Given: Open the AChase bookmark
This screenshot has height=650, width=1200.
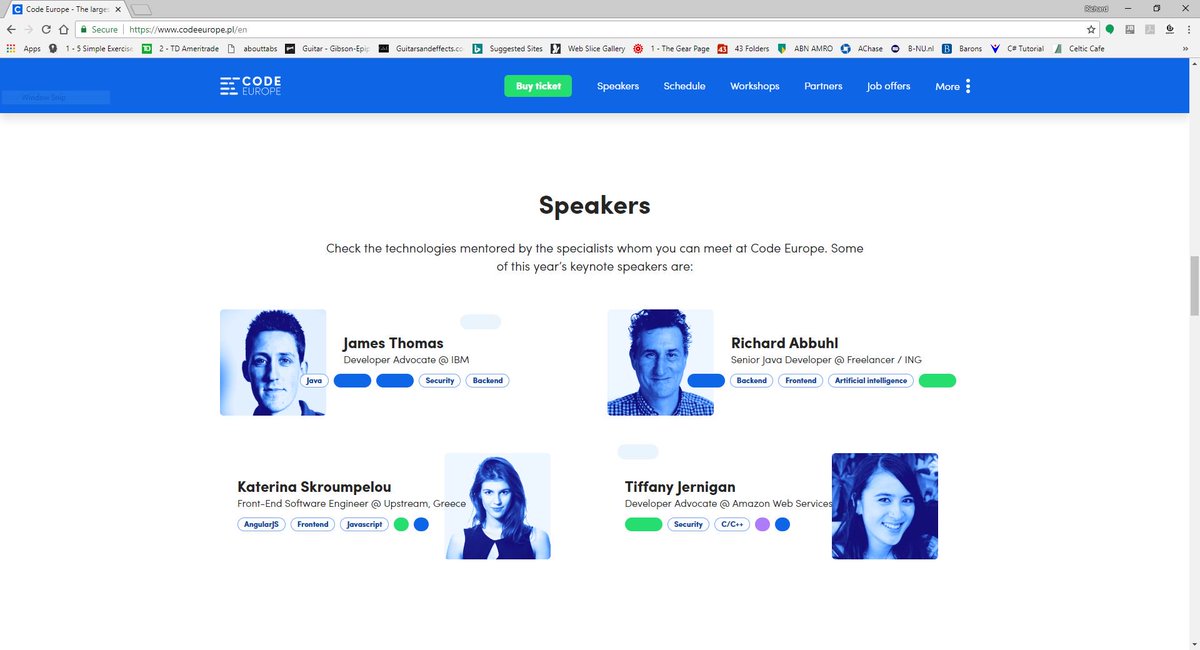Looking at the screenshot, I should (862, 48).
